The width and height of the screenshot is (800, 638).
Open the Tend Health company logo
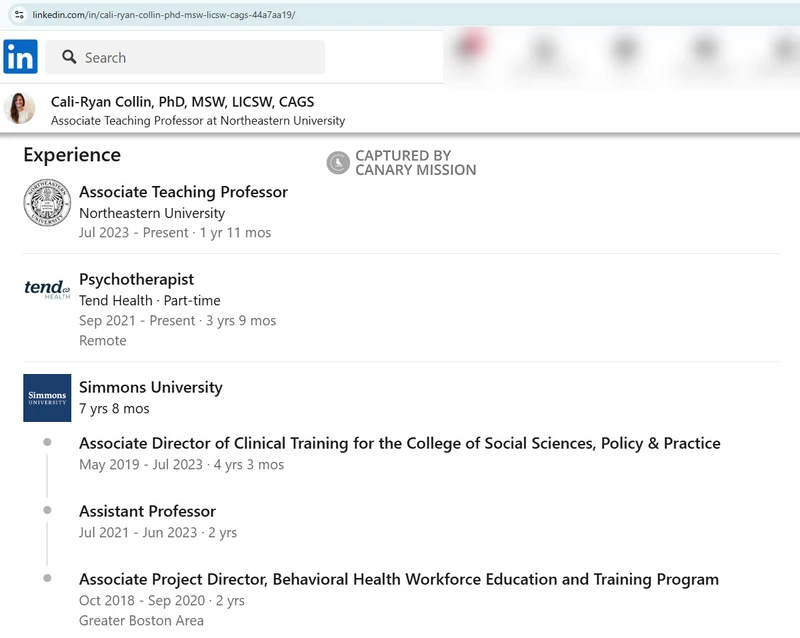[x=47, y=290]
